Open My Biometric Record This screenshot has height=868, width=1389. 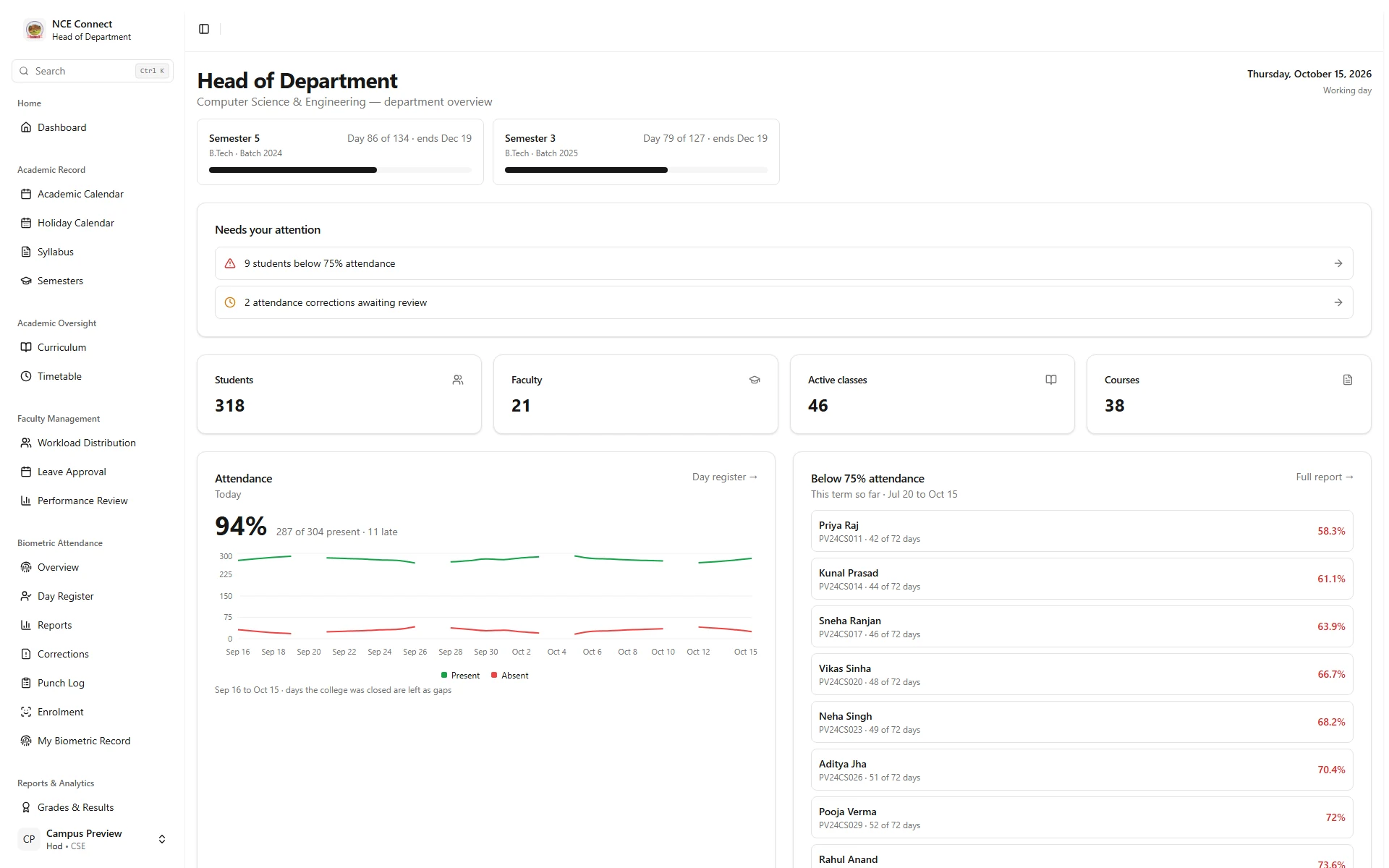tap(93, 741)
